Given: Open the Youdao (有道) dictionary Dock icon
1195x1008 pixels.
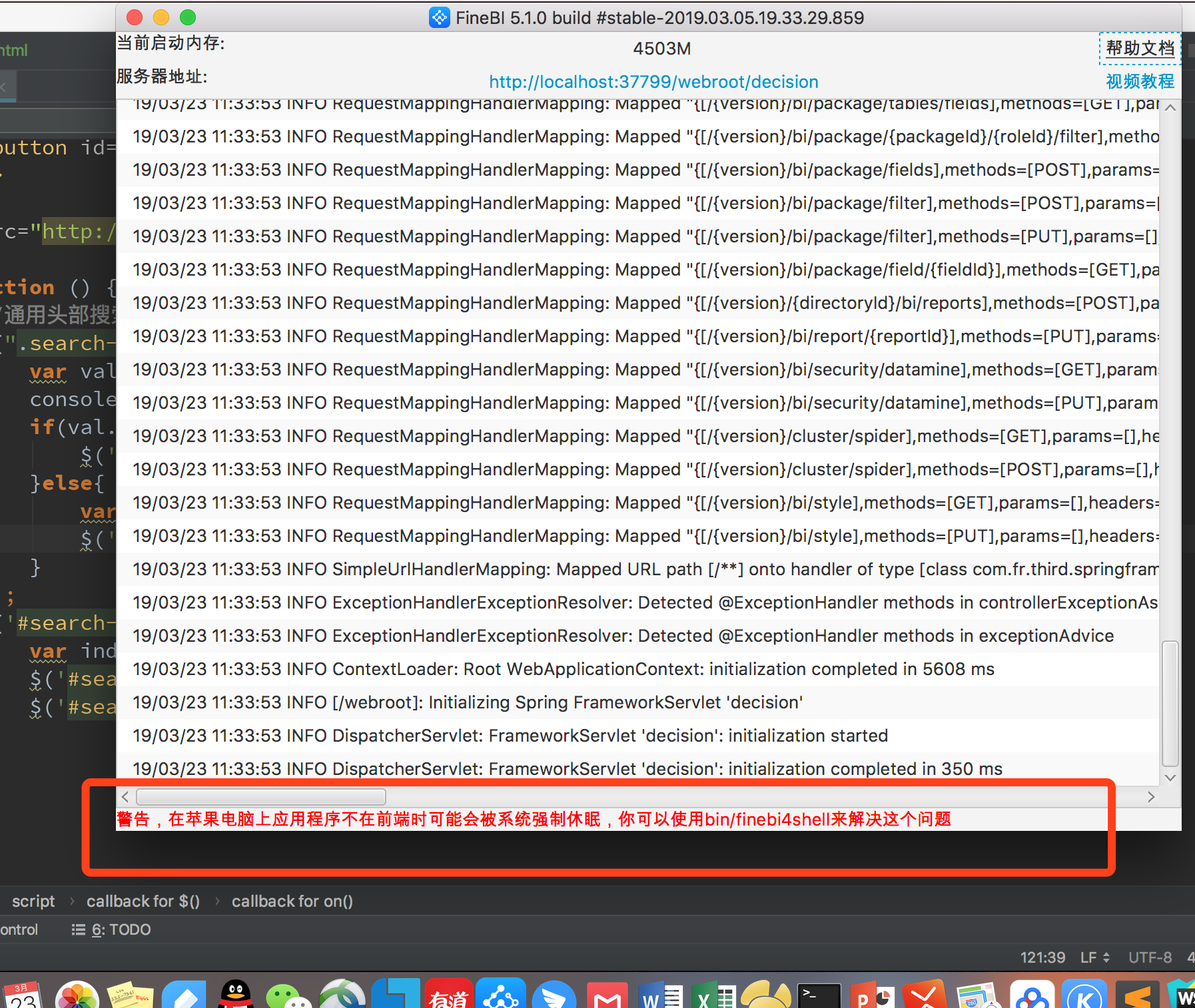Looking at the screenshot, I should tap(449, 995).
